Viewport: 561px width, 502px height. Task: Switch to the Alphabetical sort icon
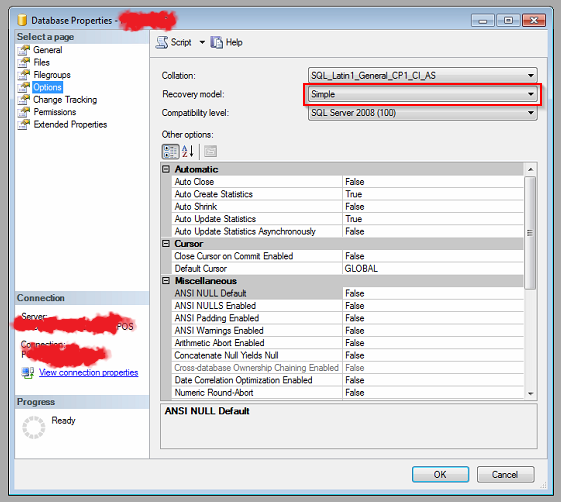[x=188, y=151]
